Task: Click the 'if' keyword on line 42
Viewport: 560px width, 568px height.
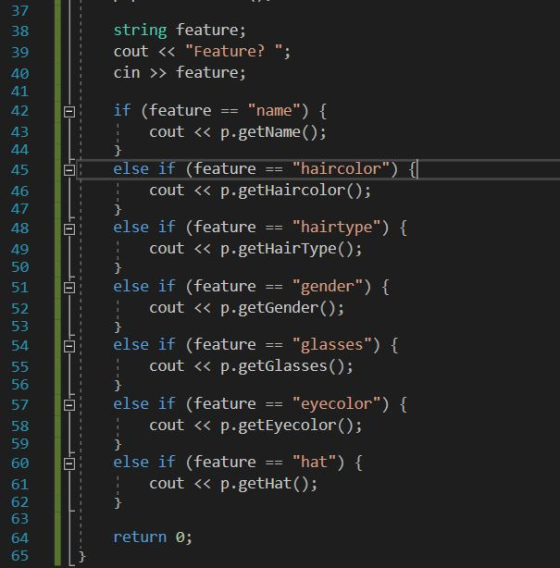Action: [x=122, y=110]
